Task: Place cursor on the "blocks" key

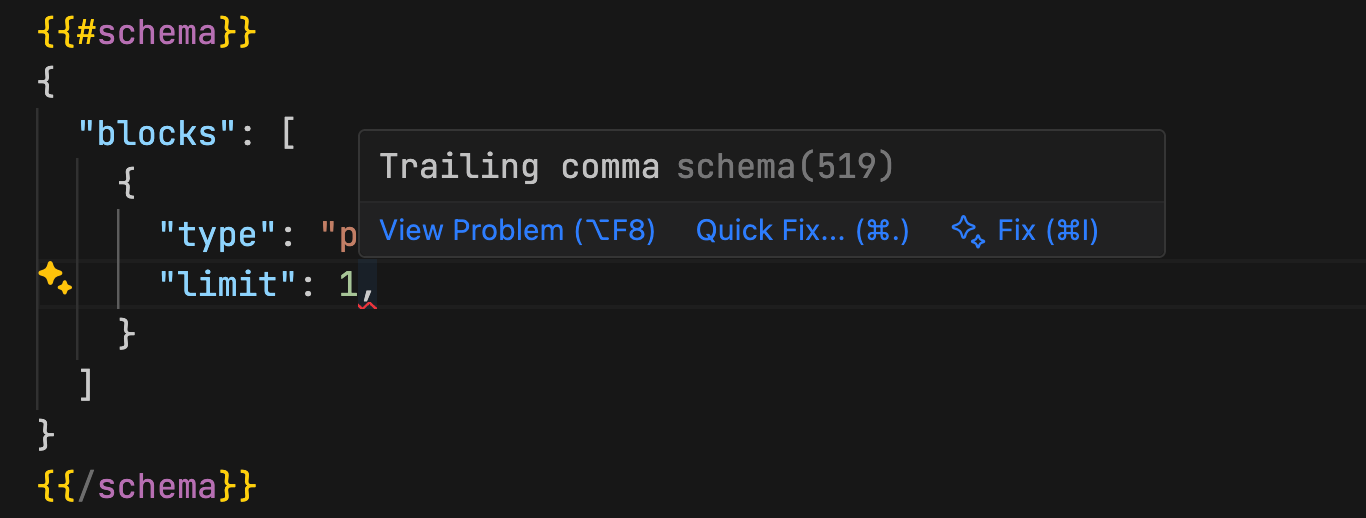Action: 158,133
